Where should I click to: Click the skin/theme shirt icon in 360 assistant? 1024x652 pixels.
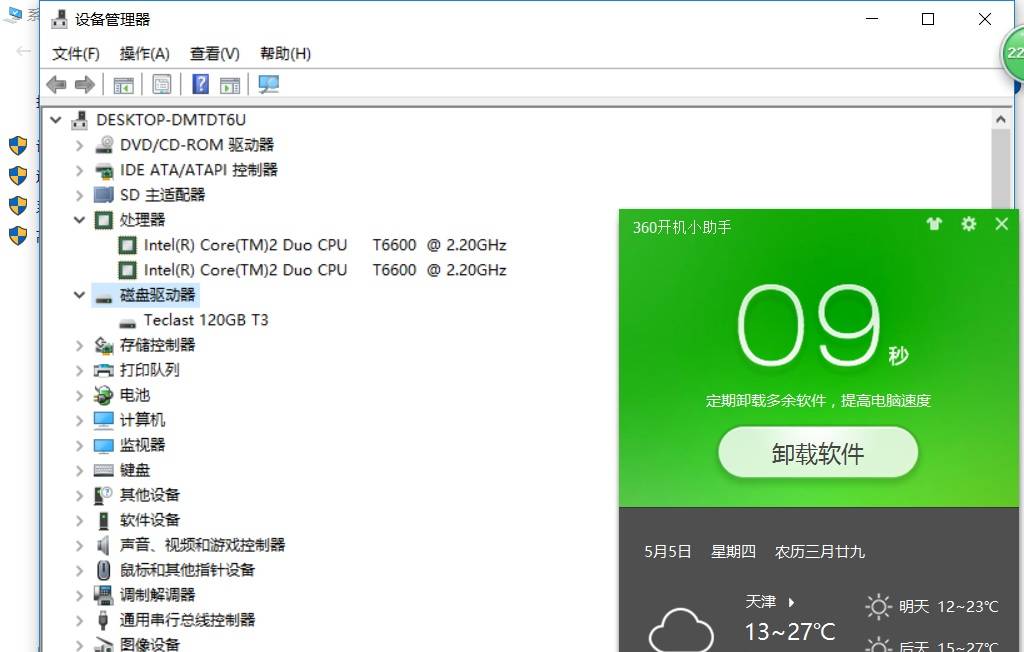[x=933, y=225]
